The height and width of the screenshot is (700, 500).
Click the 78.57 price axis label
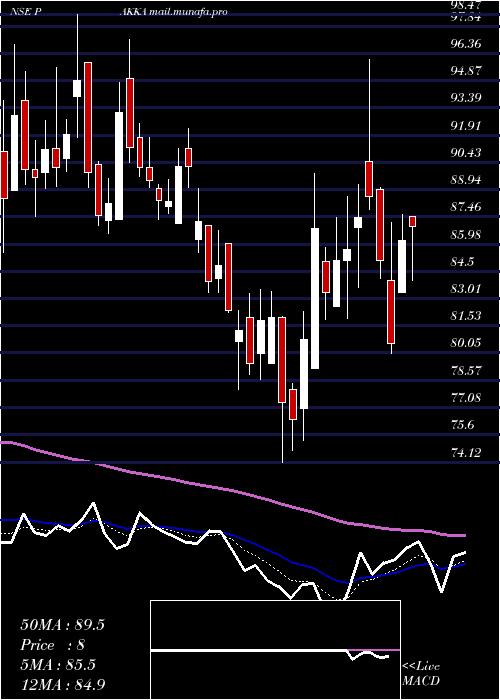pyautogui.click(x=466, y=370)
